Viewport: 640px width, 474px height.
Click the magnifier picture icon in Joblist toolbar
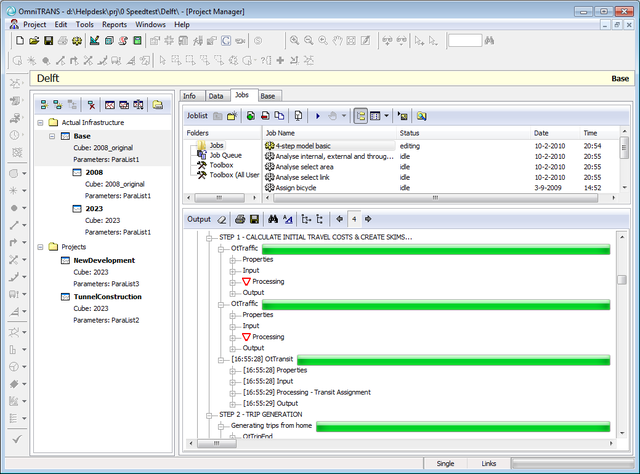422,116
